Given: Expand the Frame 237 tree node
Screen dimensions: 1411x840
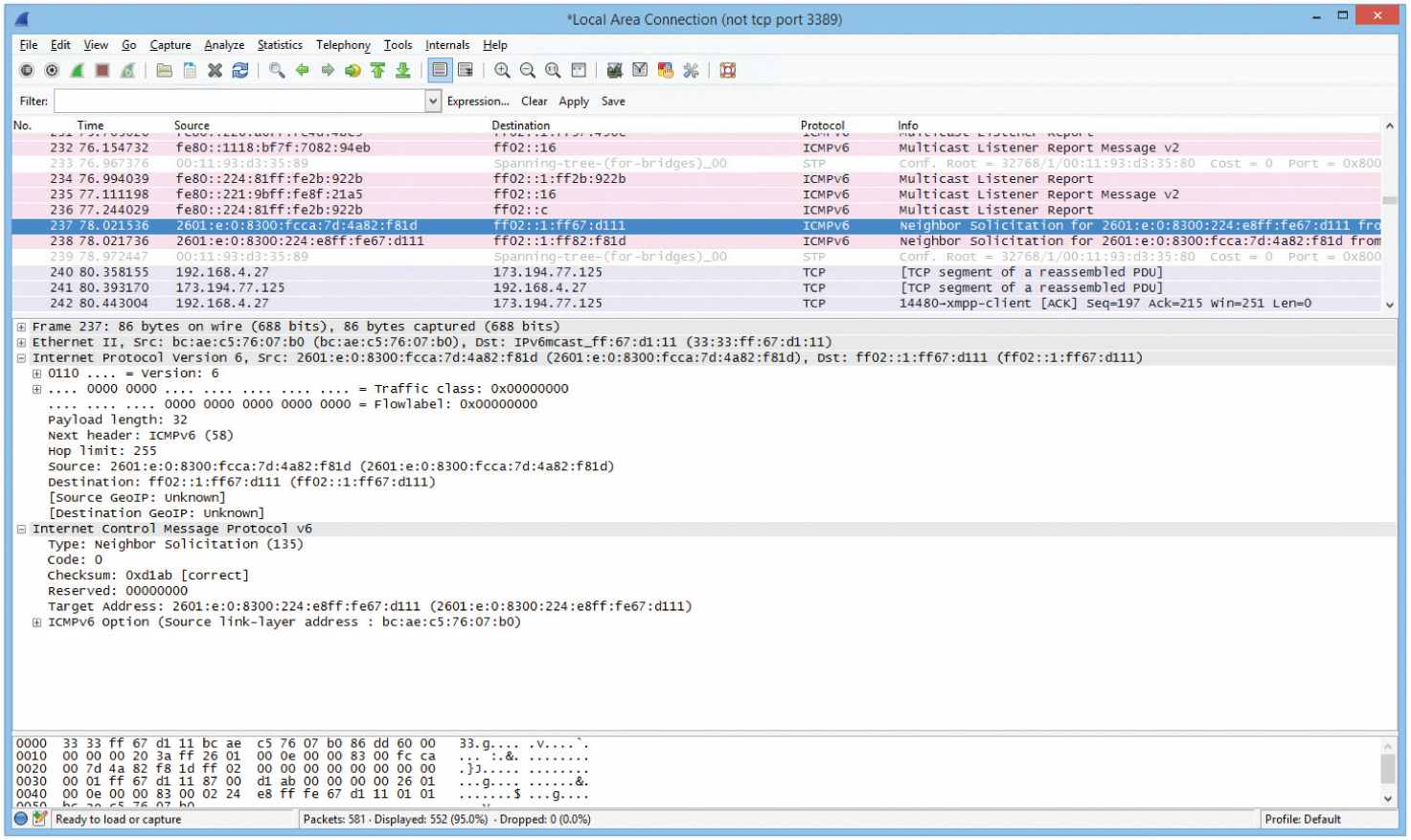Looking at the screenshot, I should pos(21,327).
